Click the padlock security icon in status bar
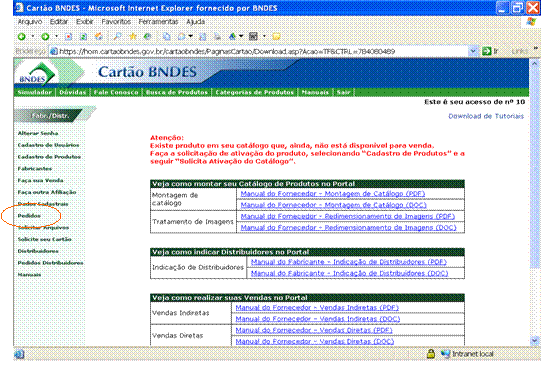 click(x=431, y=354)
